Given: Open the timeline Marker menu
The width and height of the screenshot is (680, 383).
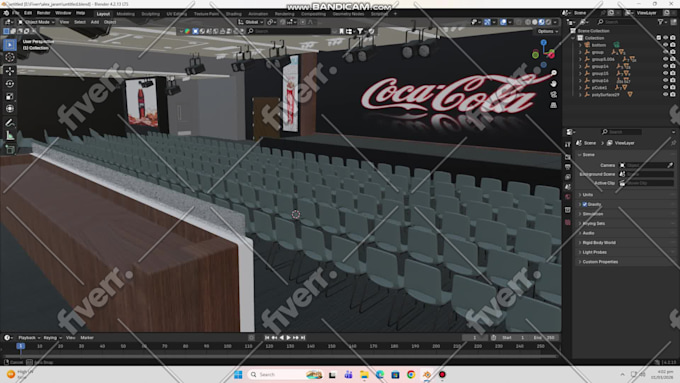Looking at the screenshot, I should pyautogui.click(x=87, y=337).
